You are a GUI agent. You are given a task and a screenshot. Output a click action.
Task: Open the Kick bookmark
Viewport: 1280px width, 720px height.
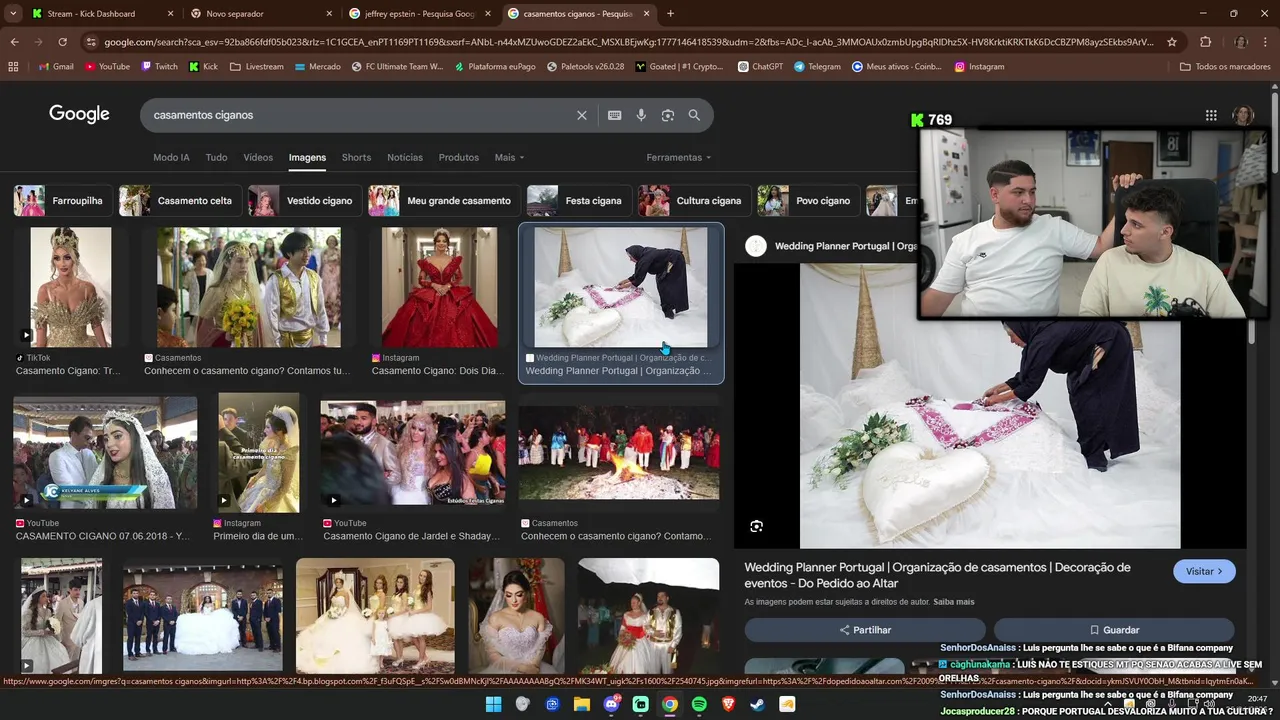(x=203, y=67)
